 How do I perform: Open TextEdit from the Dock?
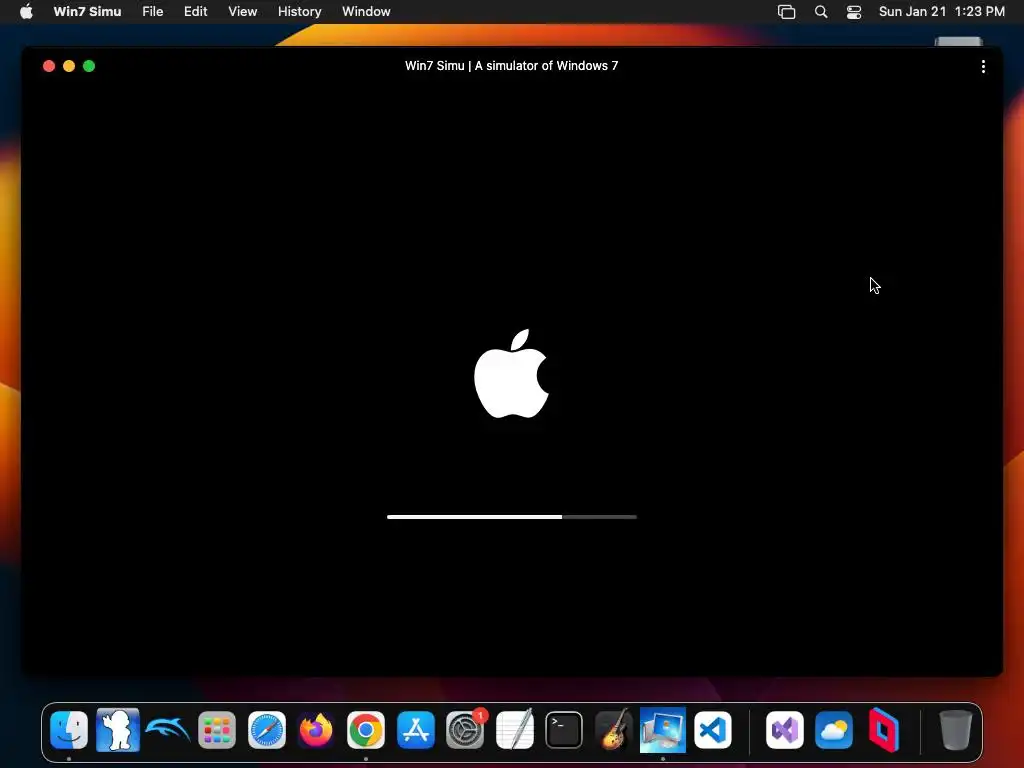point(515,729)
